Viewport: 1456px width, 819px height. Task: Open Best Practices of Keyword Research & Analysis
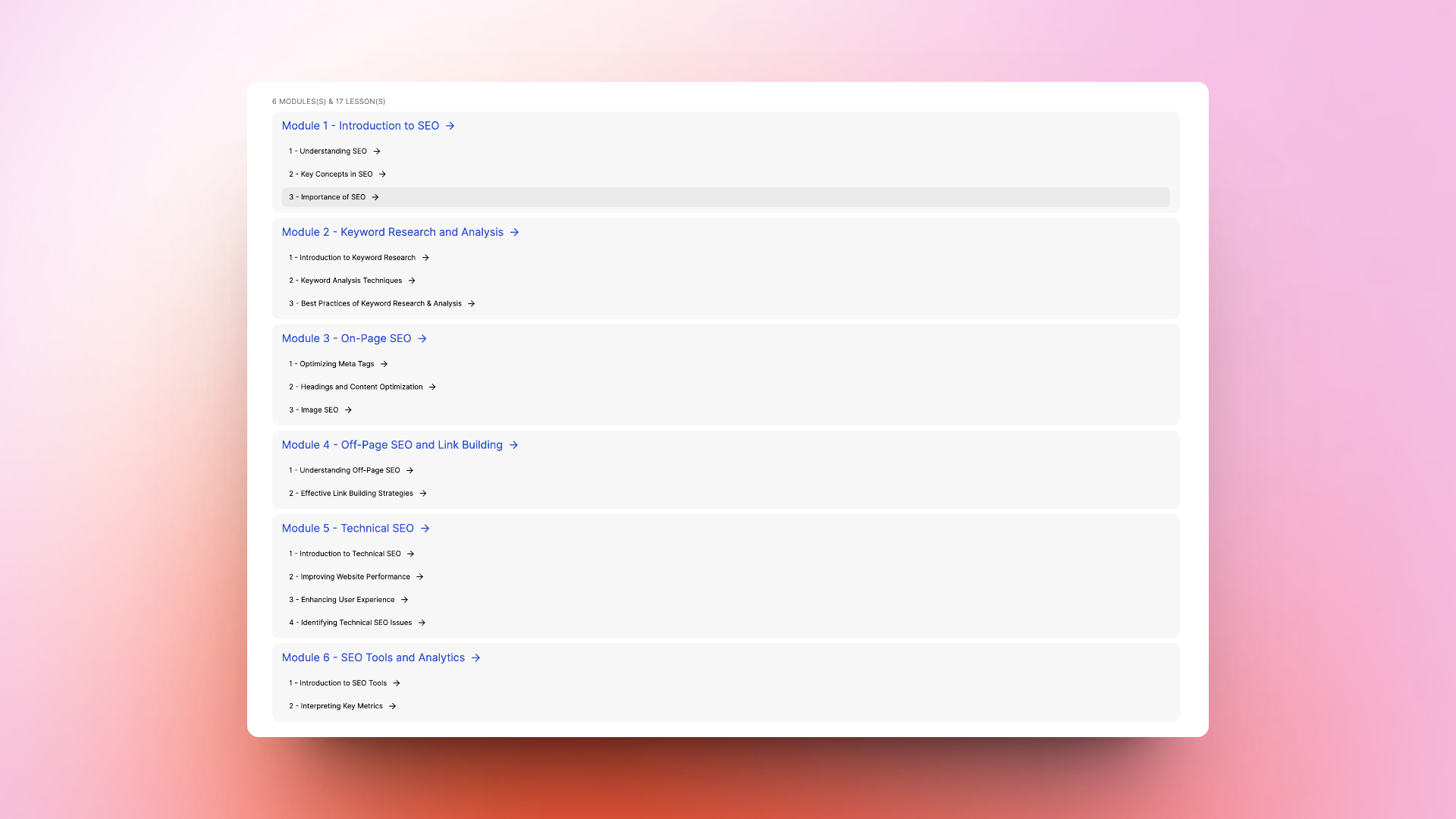(x=375, y=303)
